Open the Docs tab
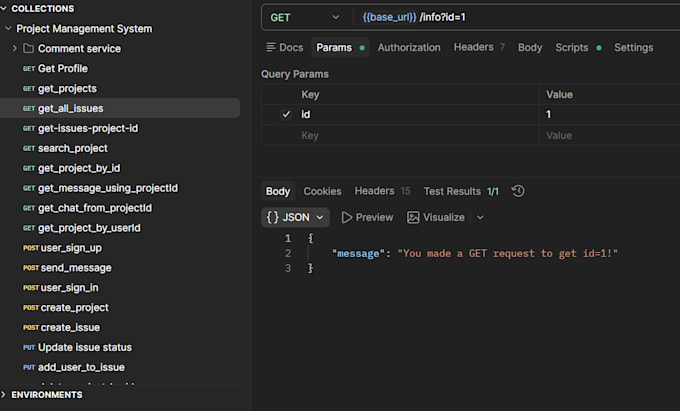Viewport: 680px width, 411px height. coord(284,47)
